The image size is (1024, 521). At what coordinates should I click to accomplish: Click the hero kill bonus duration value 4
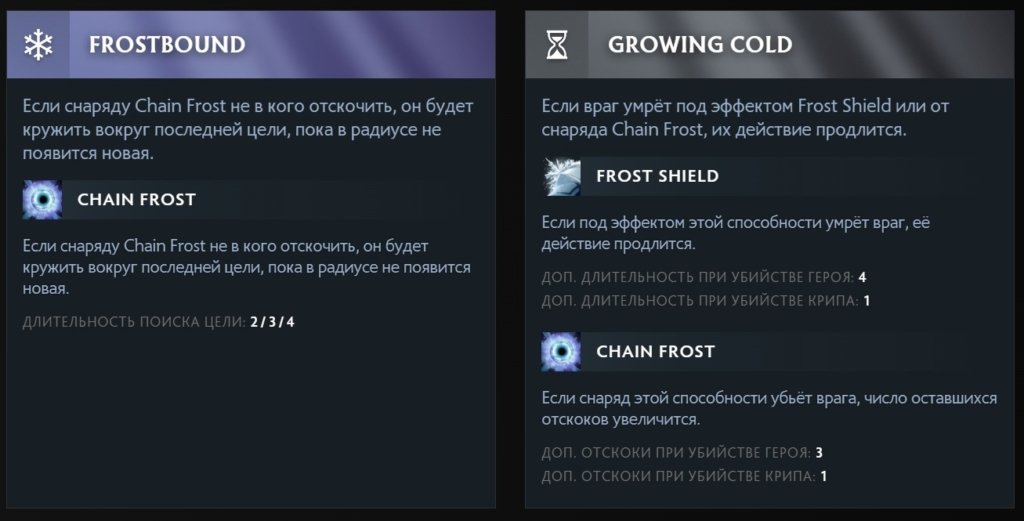(861, 277)
